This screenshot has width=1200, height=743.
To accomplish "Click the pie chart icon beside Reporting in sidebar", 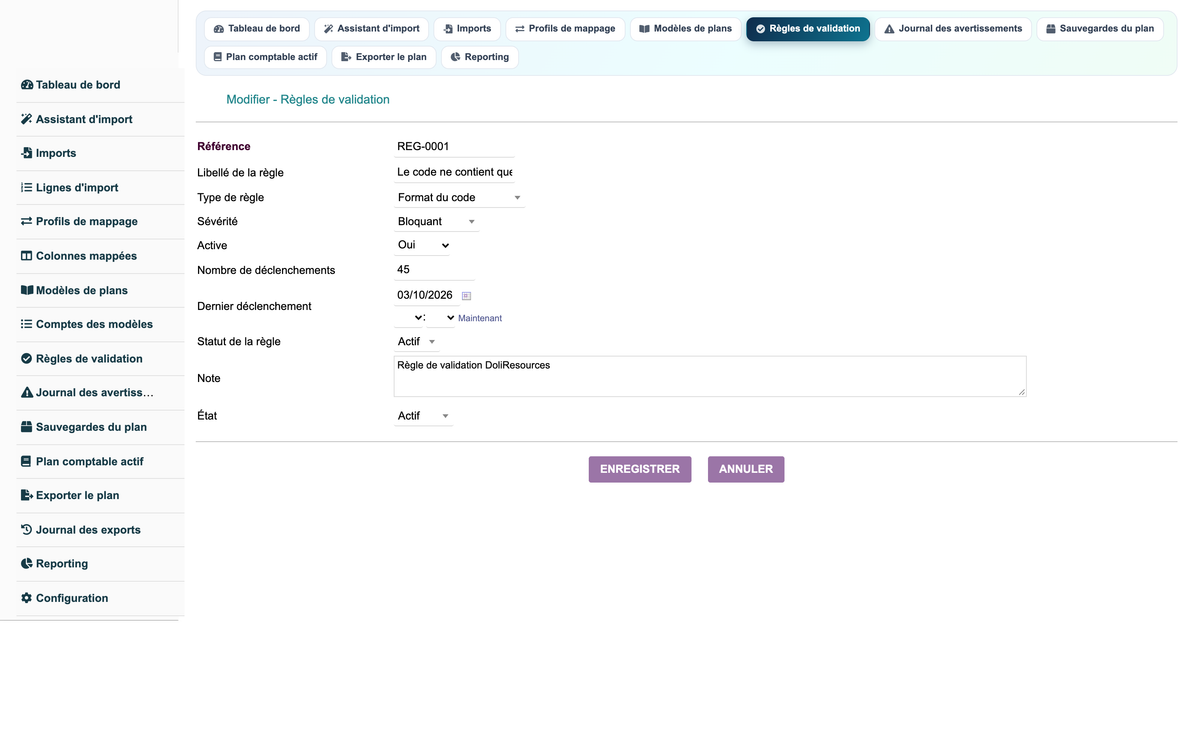I will 27,564.
